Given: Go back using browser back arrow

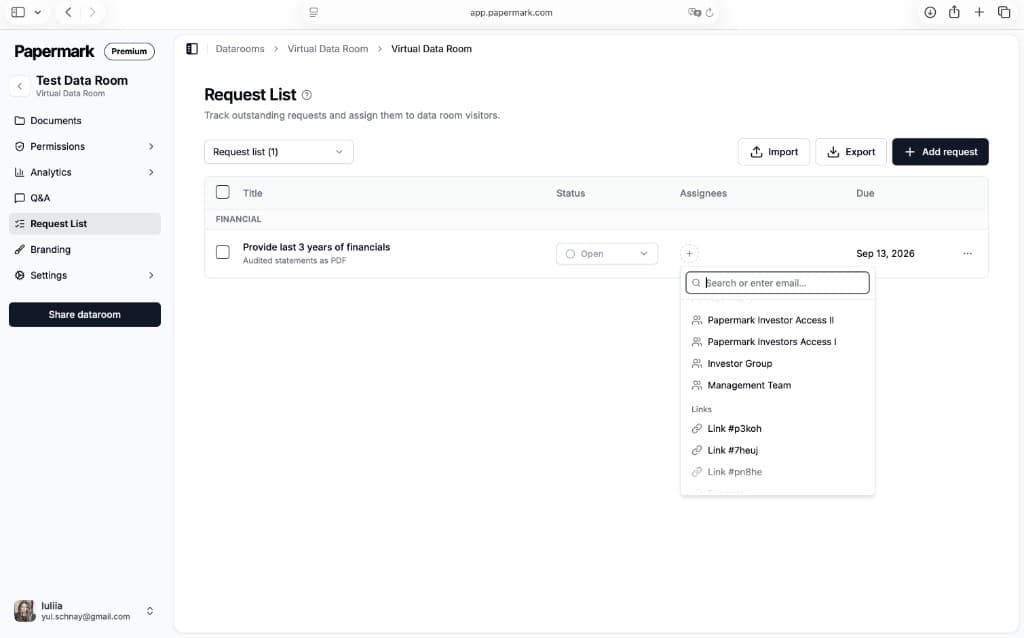Looking at the screenshot, I should coord(68,12).
